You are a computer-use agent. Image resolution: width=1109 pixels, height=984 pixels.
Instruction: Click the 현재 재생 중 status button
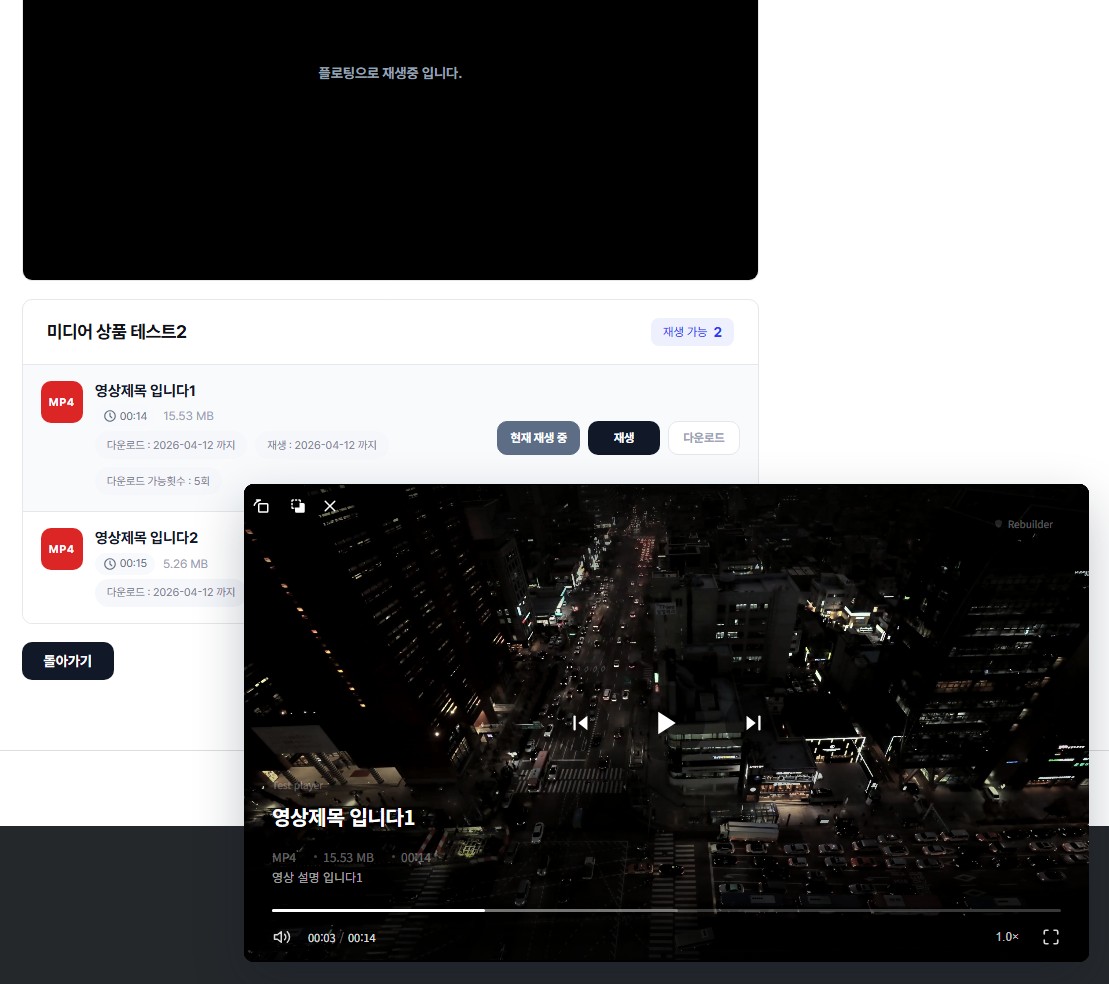tap(538, 438)
